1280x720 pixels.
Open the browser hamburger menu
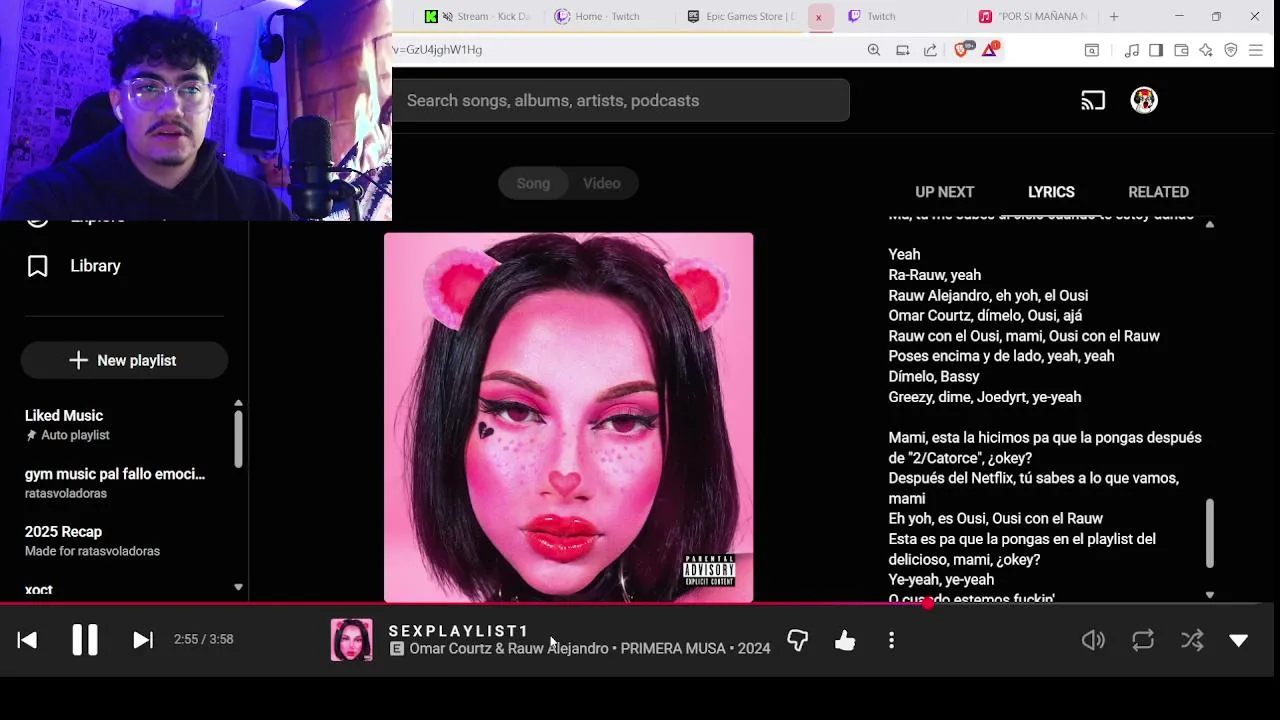(1256, 50)
